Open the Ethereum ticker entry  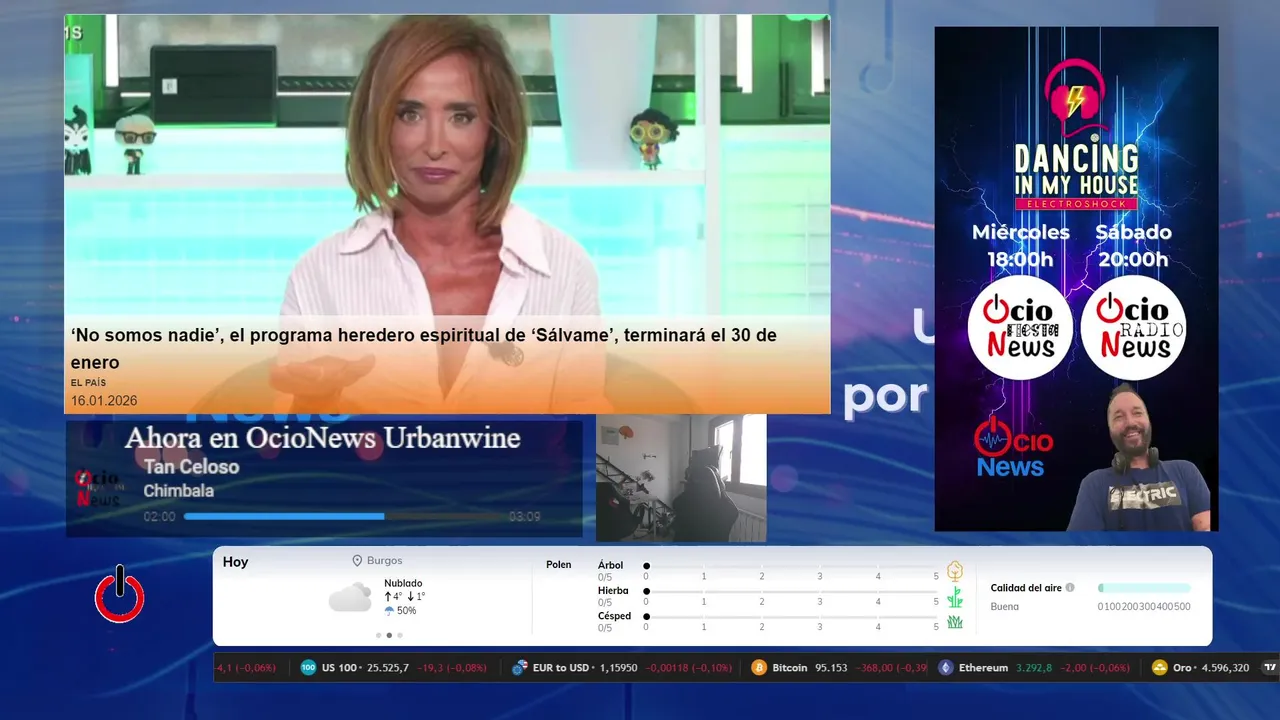(1035, 668)
